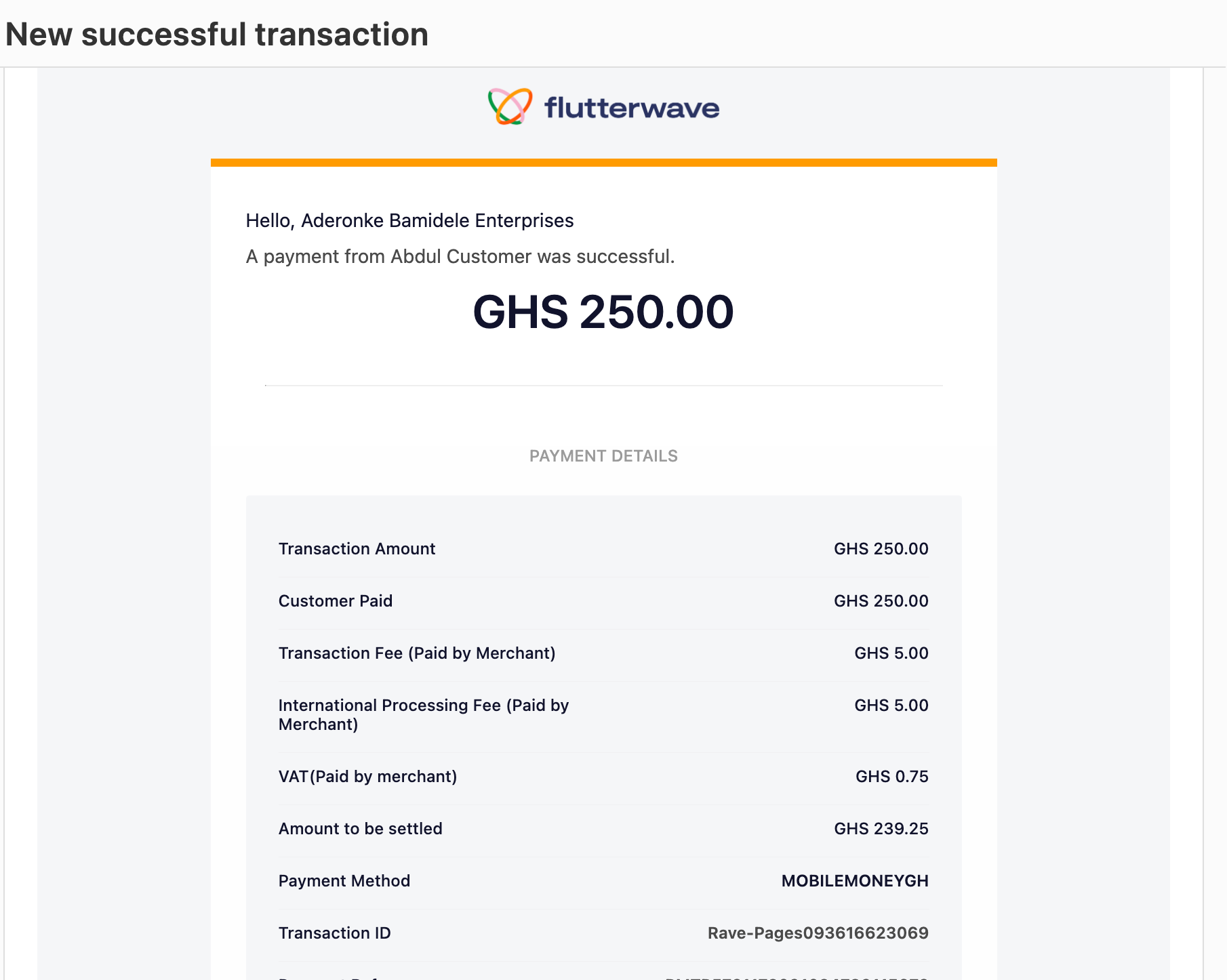Click the Transaction ID Rave-Pages093616623069
This screenshot has width=1227, height=980.
[x=818, y=933]
